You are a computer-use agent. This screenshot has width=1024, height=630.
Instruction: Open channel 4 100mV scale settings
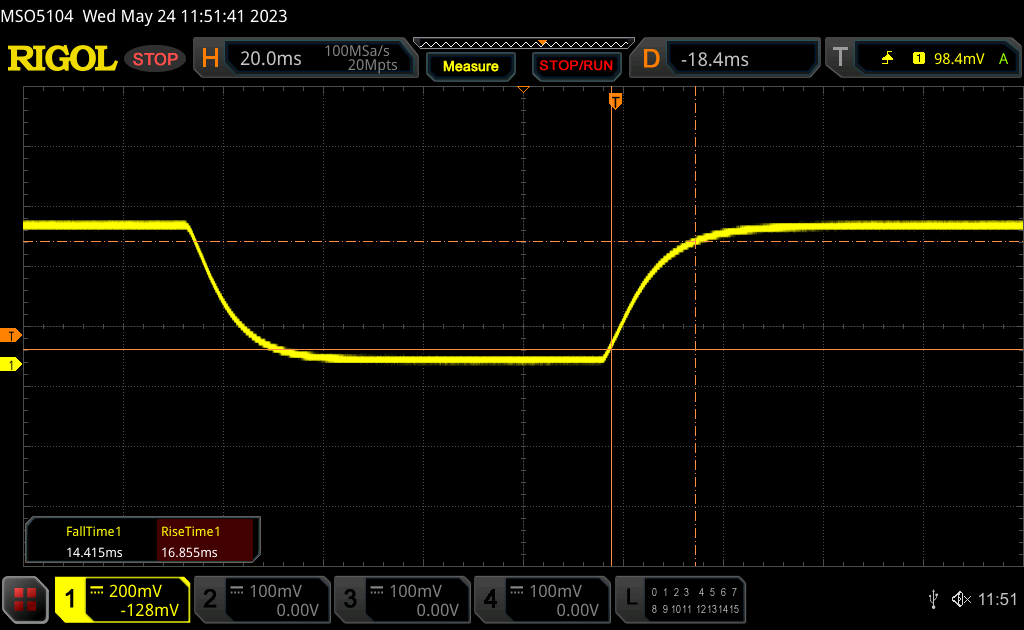[556, 591]
